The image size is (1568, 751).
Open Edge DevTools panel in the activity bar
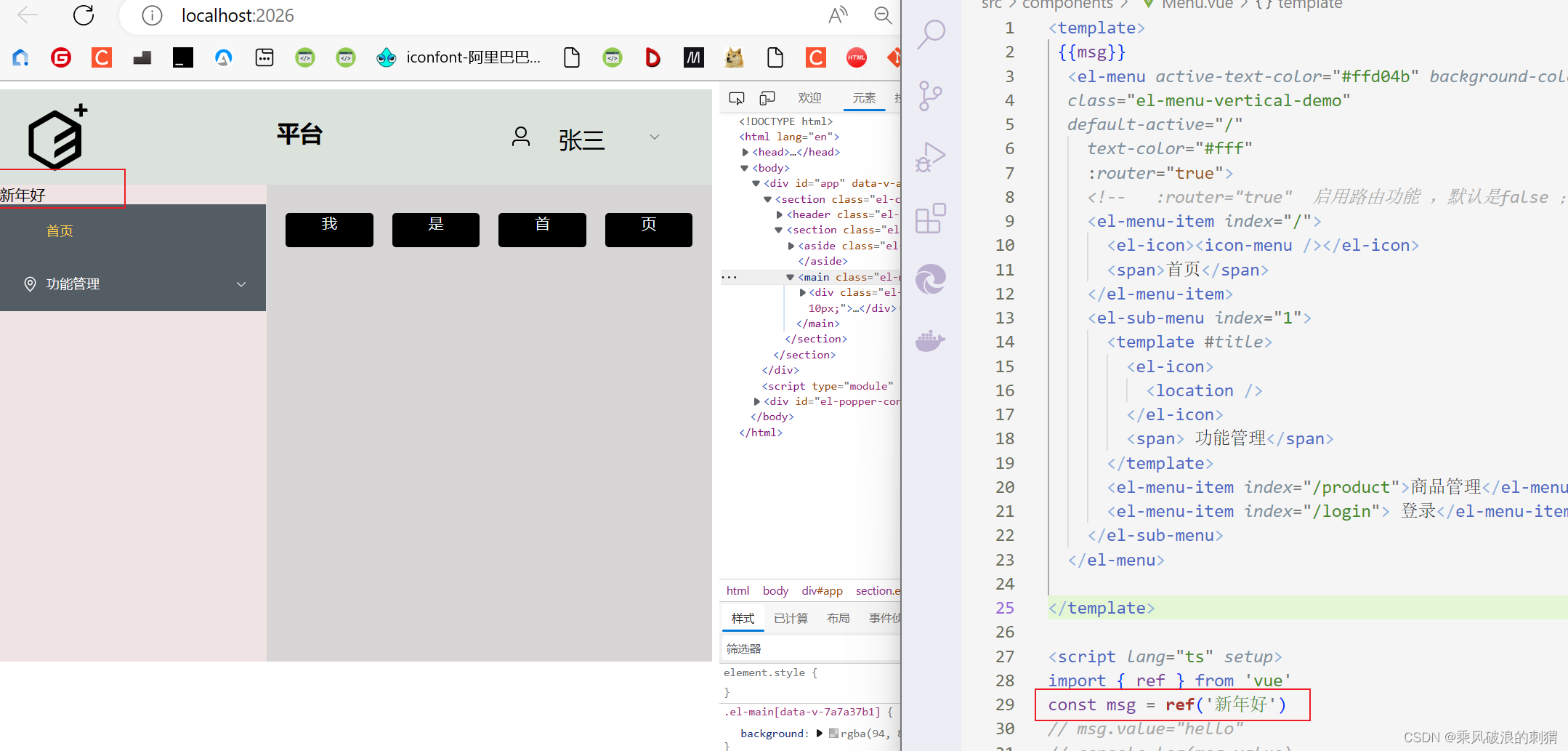pos(931,279)
